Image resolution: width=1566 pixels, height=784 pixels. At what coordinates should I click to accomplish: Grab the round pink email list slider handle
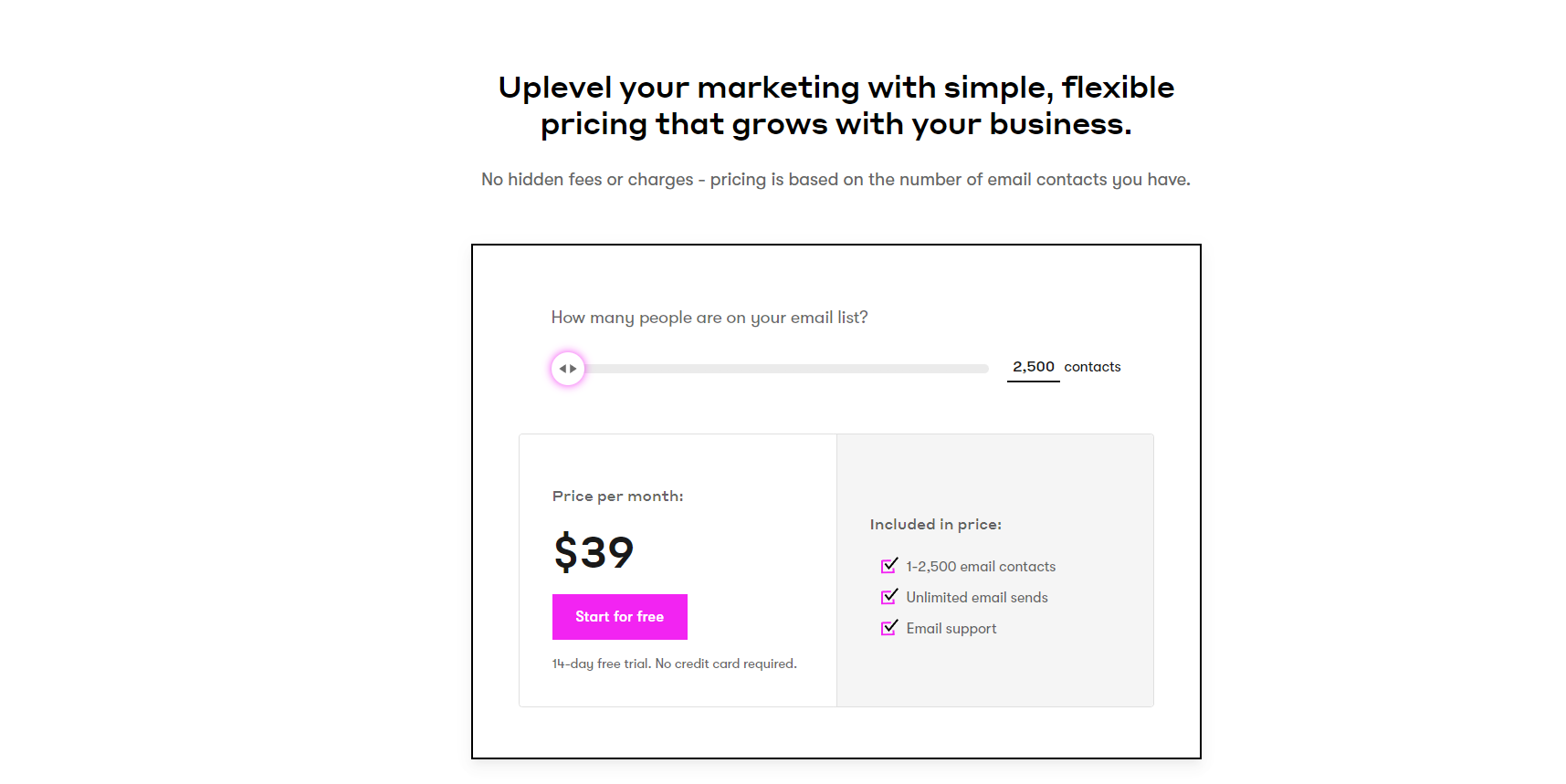click(568, 369)
